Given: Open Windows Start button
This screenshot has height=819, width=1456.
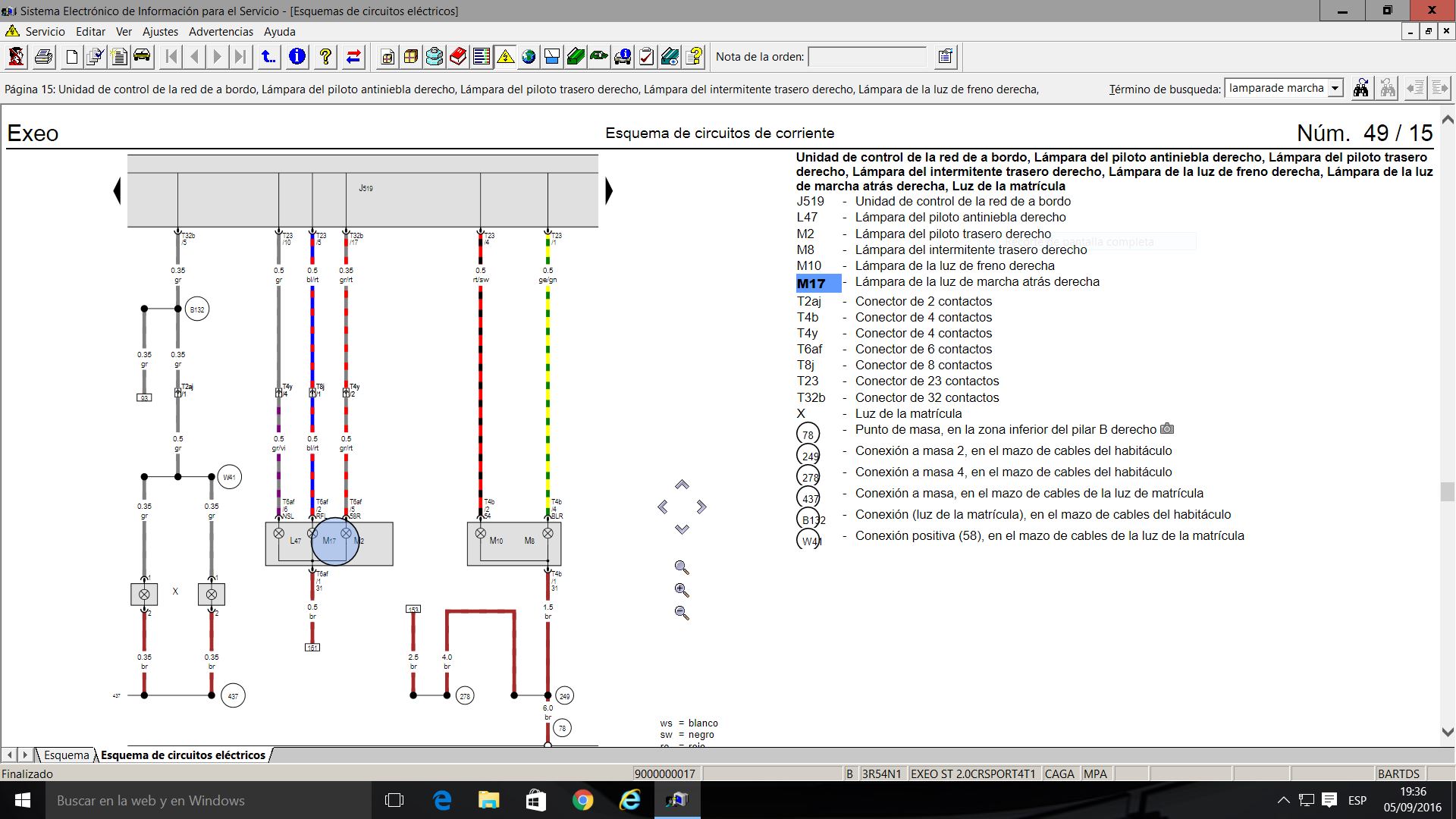Looking at the screenshot, I should (x=22, y=800).
